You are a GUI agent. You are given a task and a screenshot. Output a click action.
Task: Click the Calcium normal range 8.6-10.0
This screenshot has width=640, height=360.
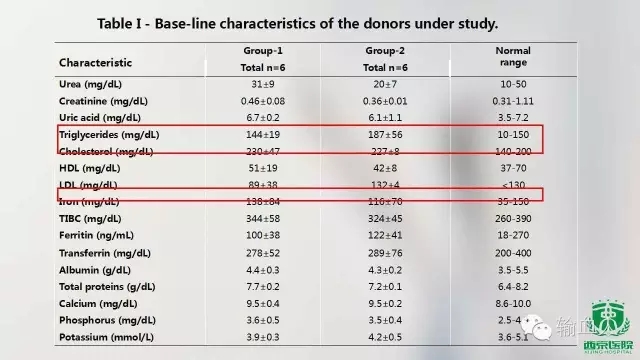click(x=513, y=304)
